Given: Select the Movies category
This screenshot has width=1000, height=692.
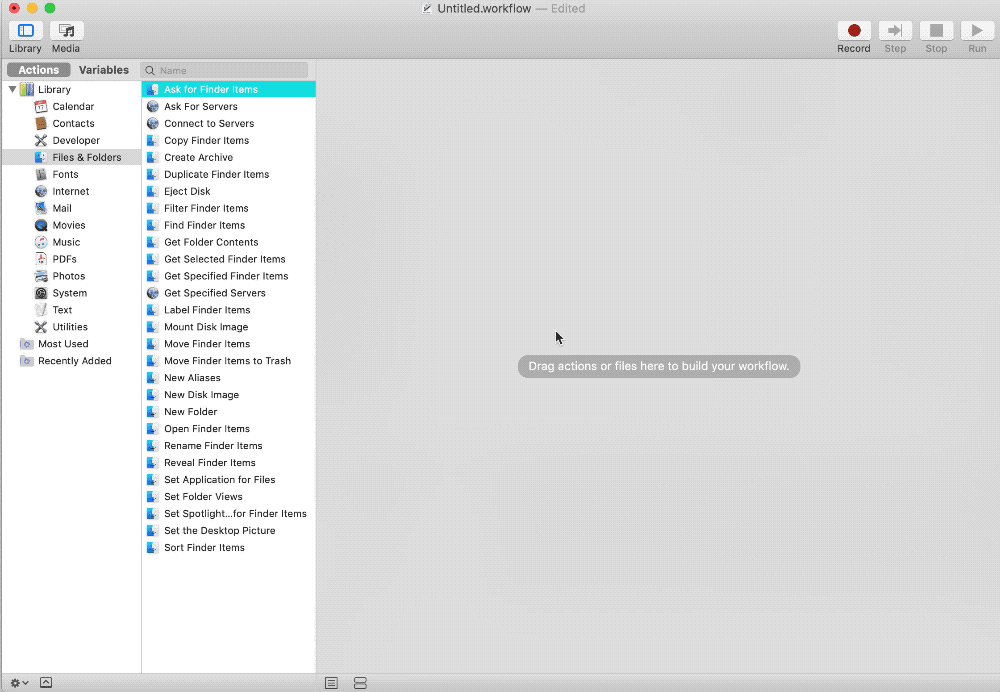Looking at the screenshot, I should point(71,225).
